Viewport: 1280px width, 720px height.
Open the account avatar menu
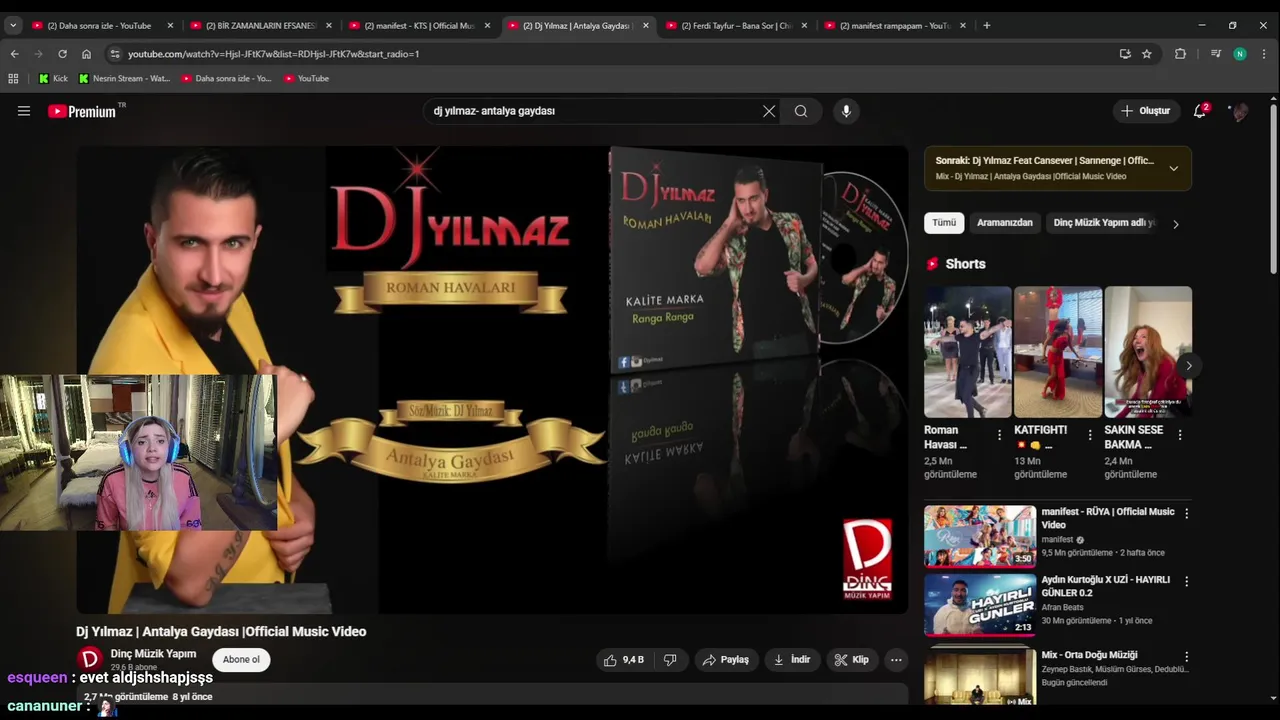pyautogui.click(x=1239, y=111)
